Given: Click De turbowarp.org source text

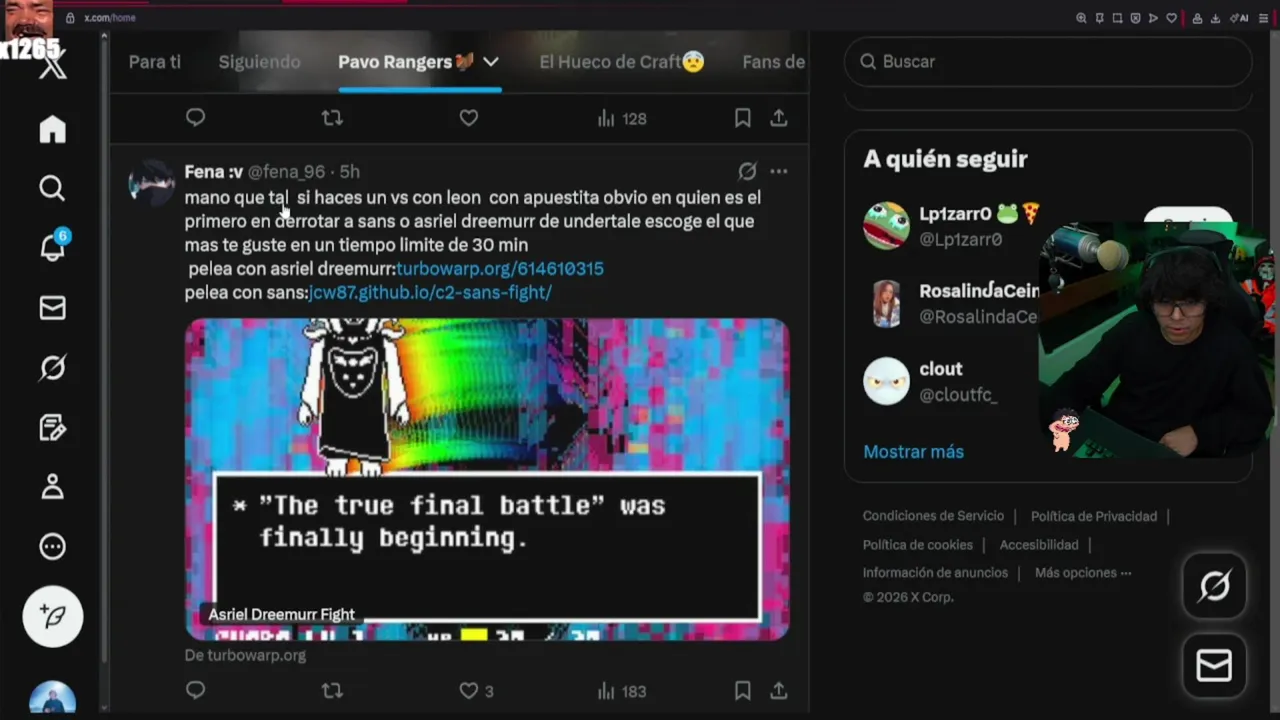Looking at the screenshot, I should click(x=245, y=655).
